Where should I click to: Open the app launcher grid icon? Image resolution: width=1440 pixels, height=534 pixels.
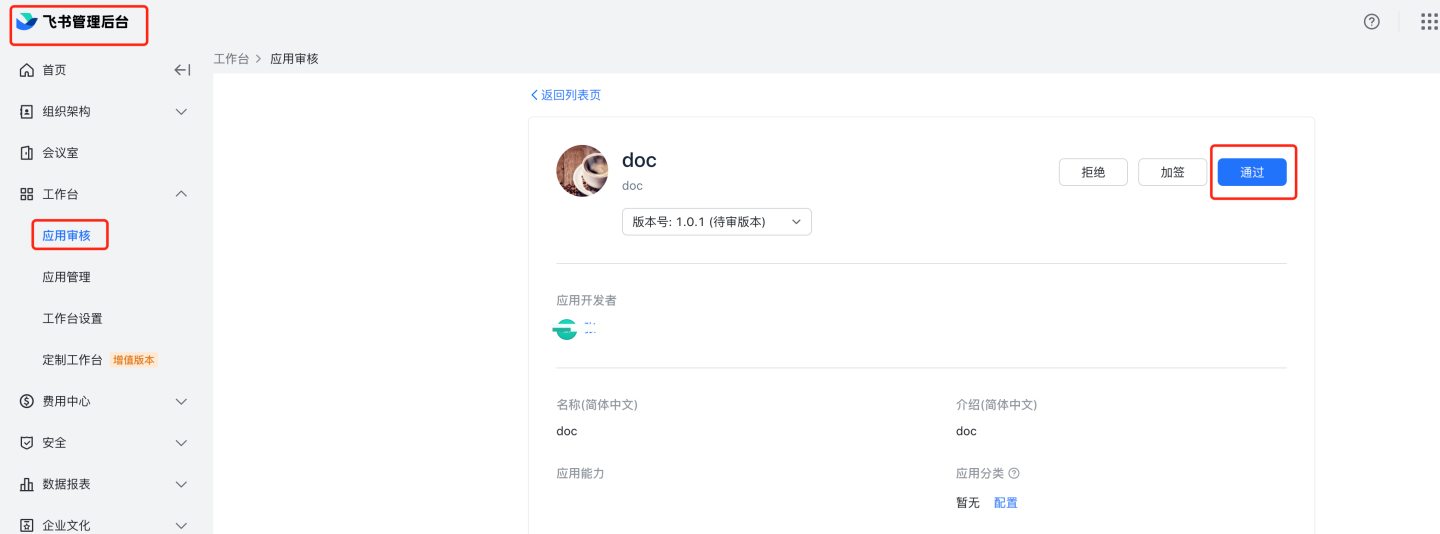coord(1429,22)
